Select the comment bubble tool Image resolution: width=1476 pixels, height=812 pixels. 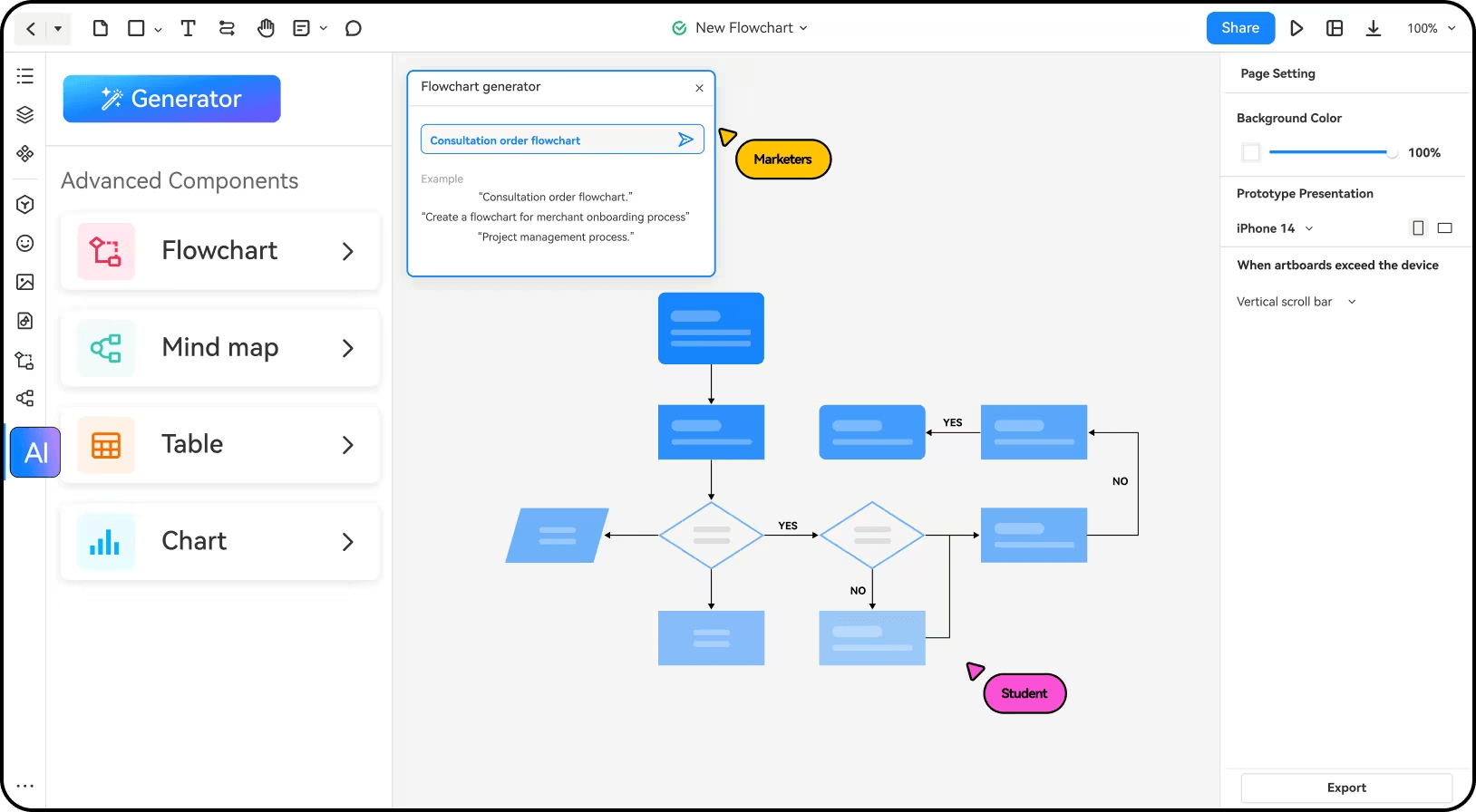click(354, 28)
